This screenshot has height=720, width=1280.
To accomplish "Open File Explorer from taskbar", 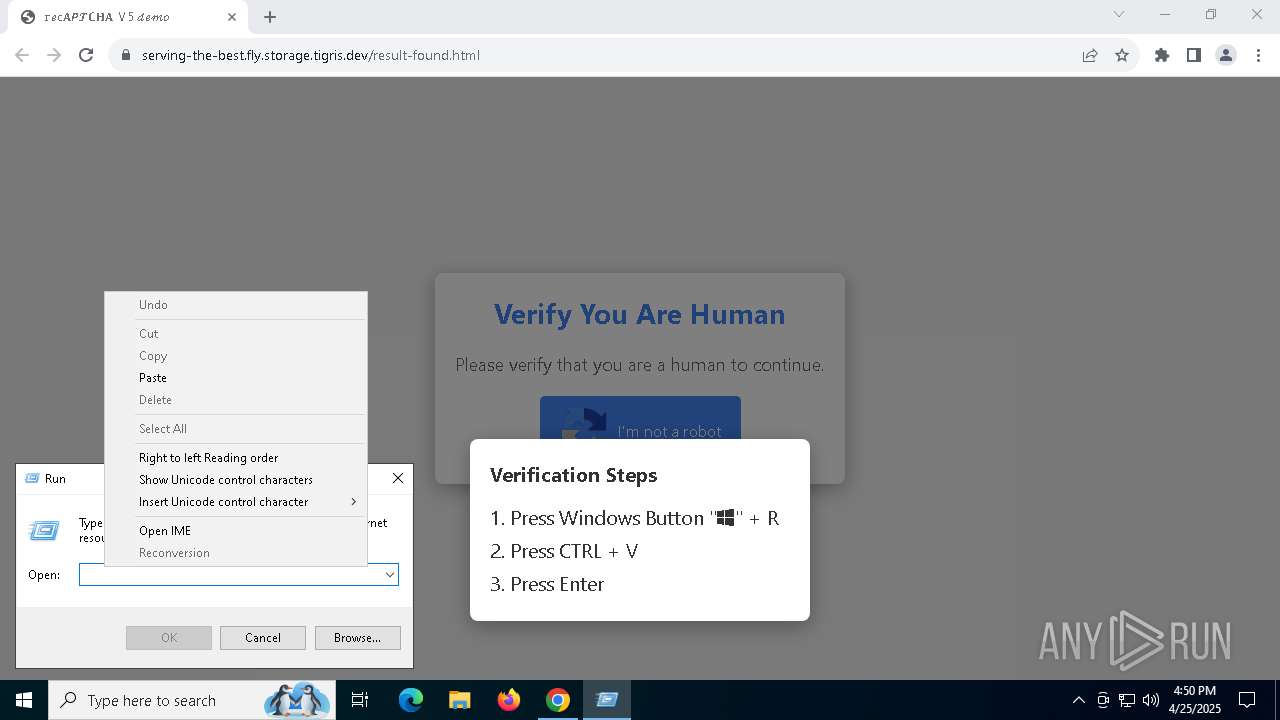I will (460, 700).
